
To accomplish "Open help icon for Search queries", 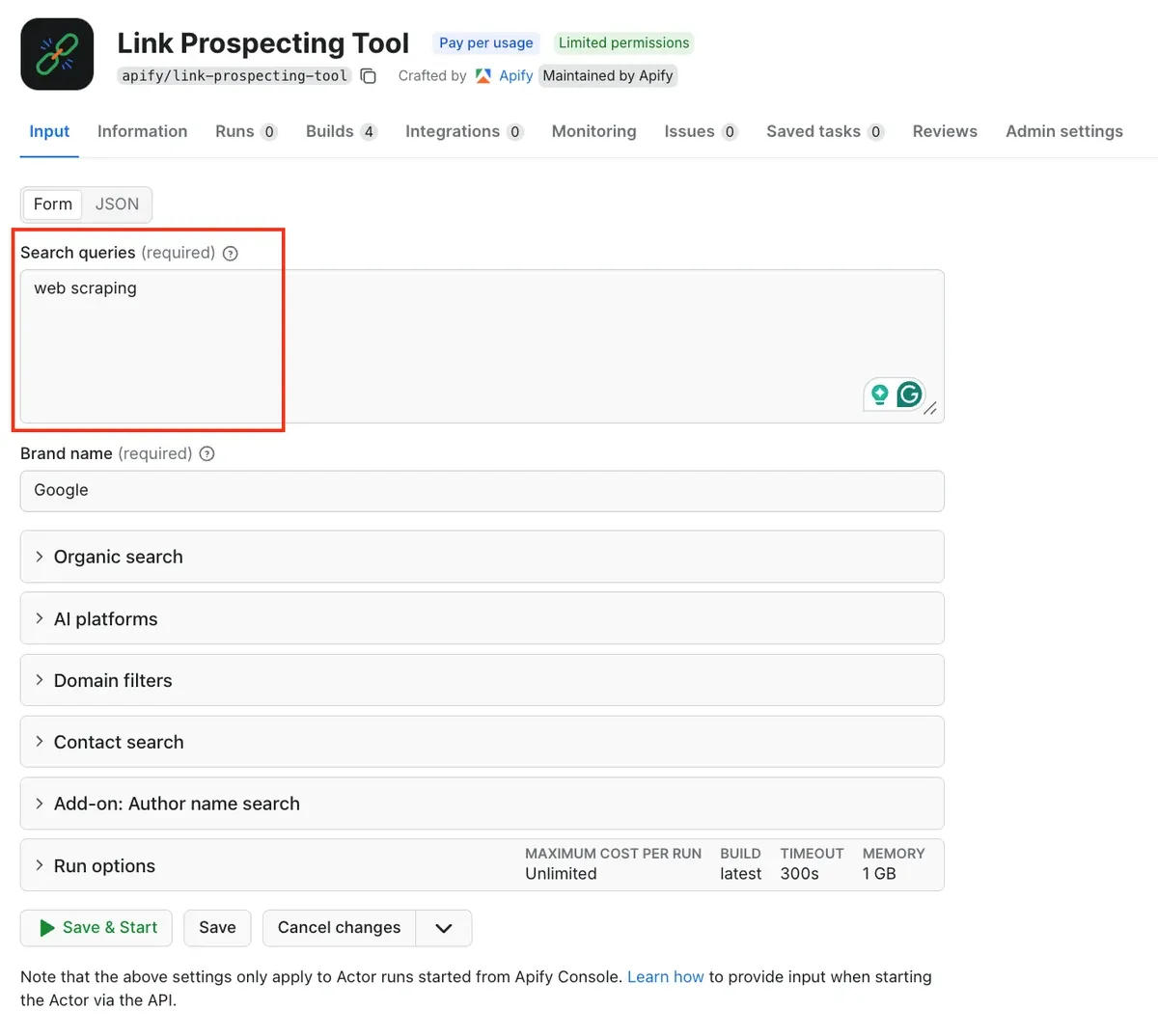I will [231, 254].
